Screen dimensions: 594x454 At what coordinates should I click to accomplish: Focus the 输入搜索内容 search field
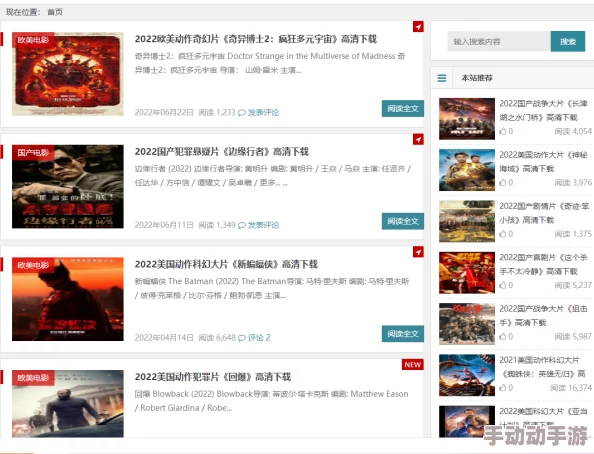(x=499, y=41)
